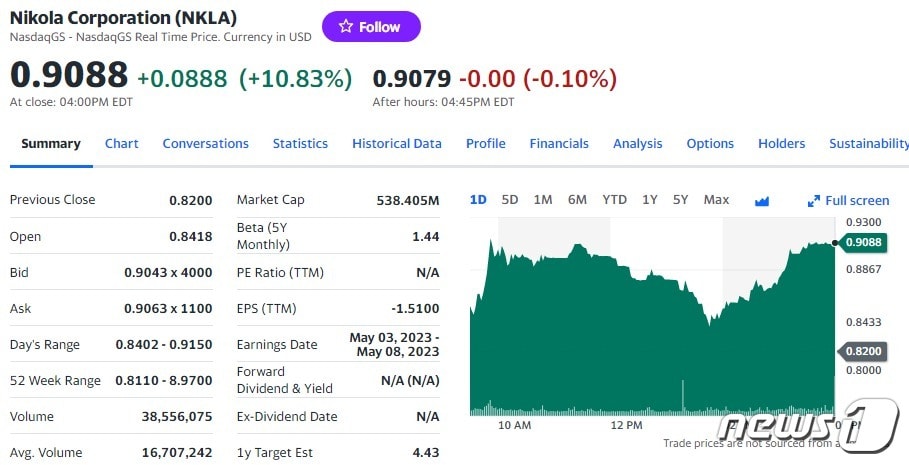The image size is (909, 465).
Task: View the Financials tab
Action: tap(559, 143)
